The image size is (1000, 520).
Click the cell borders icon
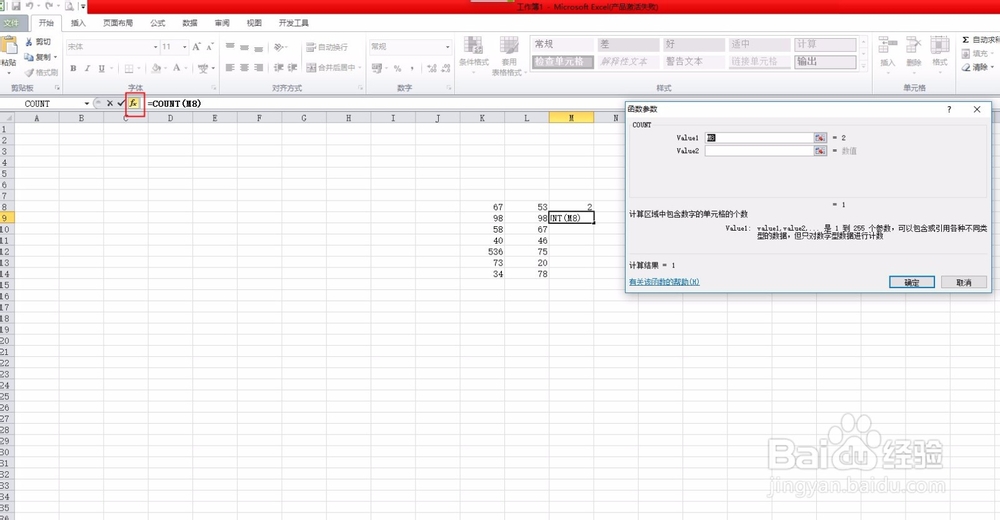(x=129, y=68)
